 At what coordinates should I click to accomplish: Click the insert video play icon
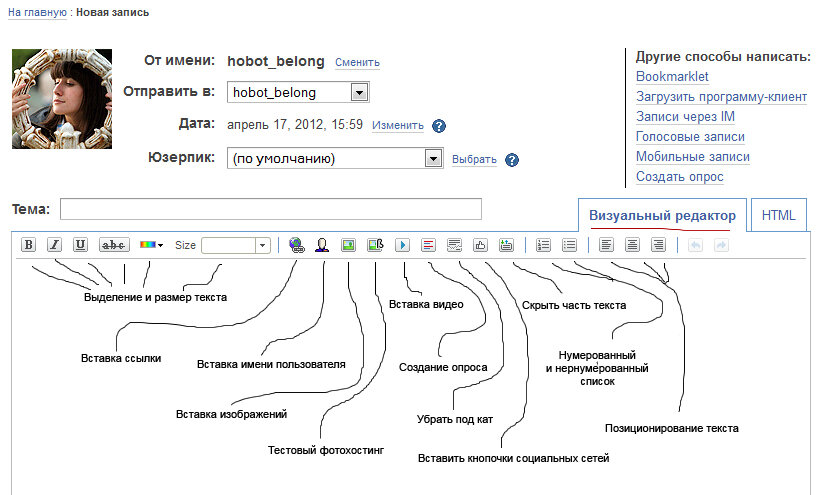402,244
